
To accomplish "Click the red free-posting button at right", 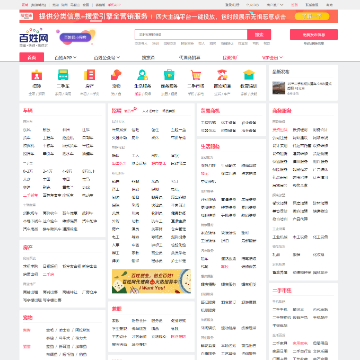I will coord(314,35).
